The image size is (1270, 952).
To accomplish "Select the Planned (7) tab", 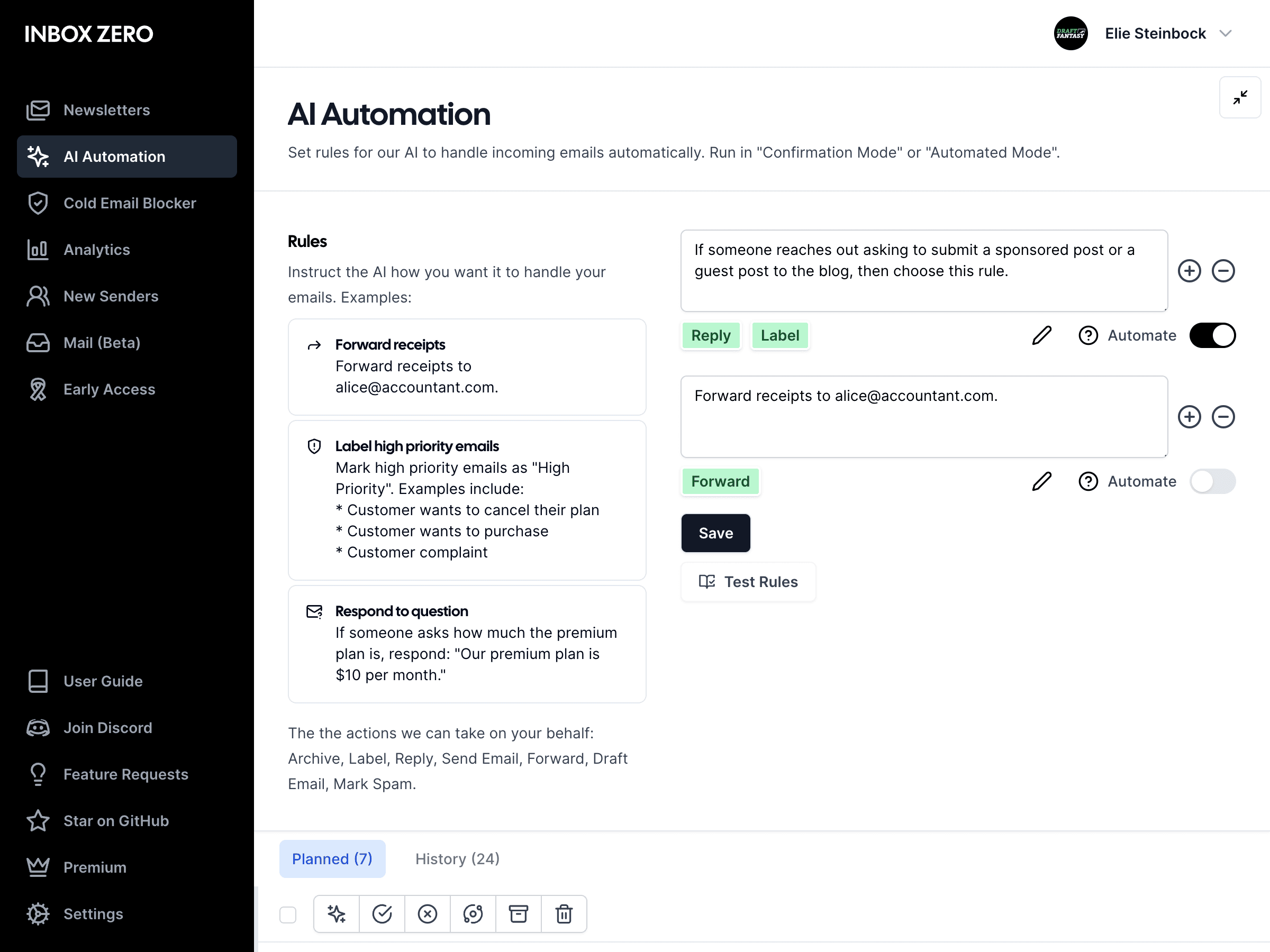I will (x=332, y=858).
